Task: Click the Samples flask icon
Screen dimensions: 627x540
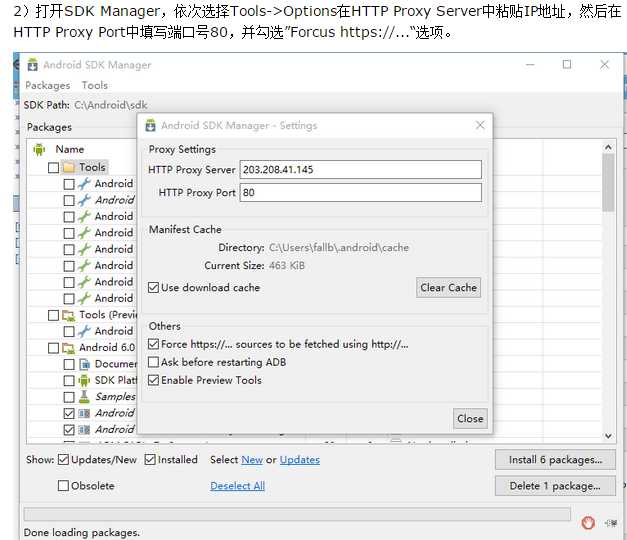Action: tap(84, 397)
